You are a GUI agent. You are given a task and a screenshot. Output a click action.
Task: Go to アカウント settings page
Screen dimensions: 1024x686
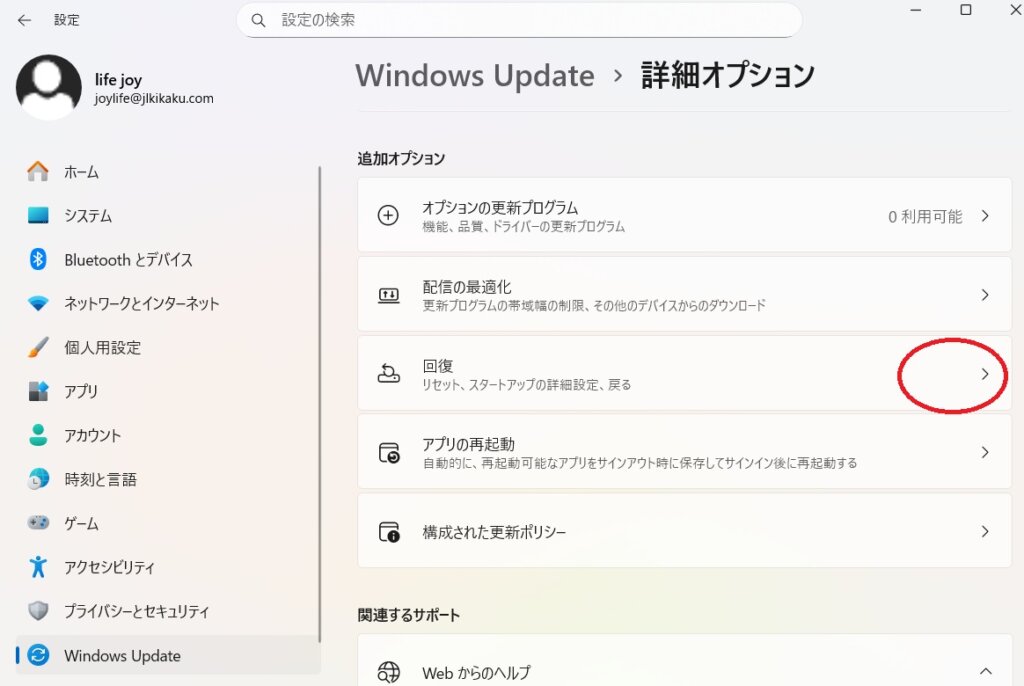pos(92,436)
